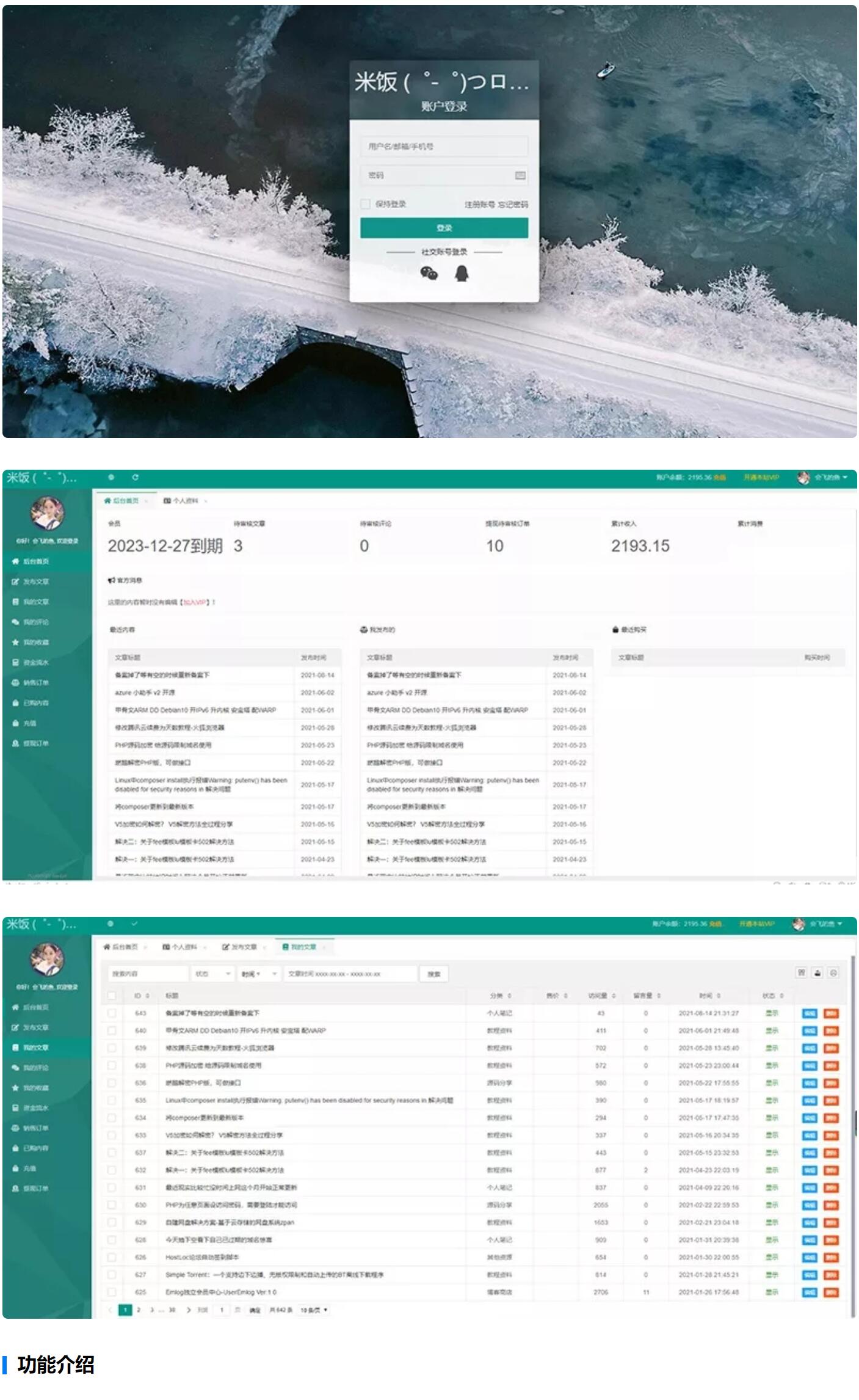Select the checkbox for article ID 640
The height and width of the screenshot is (1400, 859).
[x=112, y=1030]
